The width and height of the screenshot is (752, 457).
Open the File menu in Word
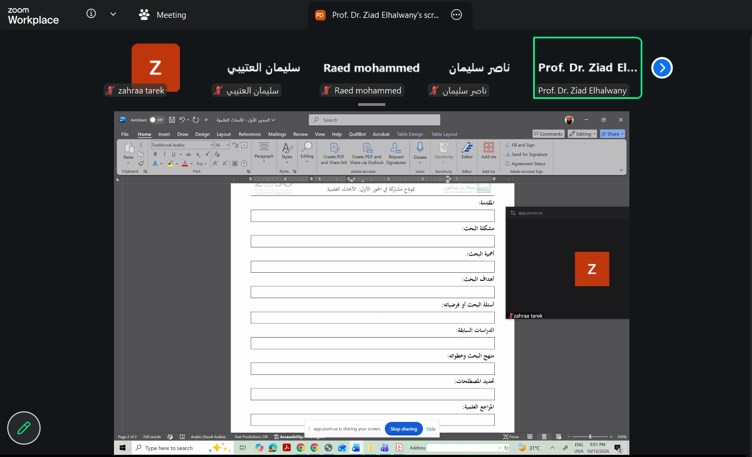(125, 134)
